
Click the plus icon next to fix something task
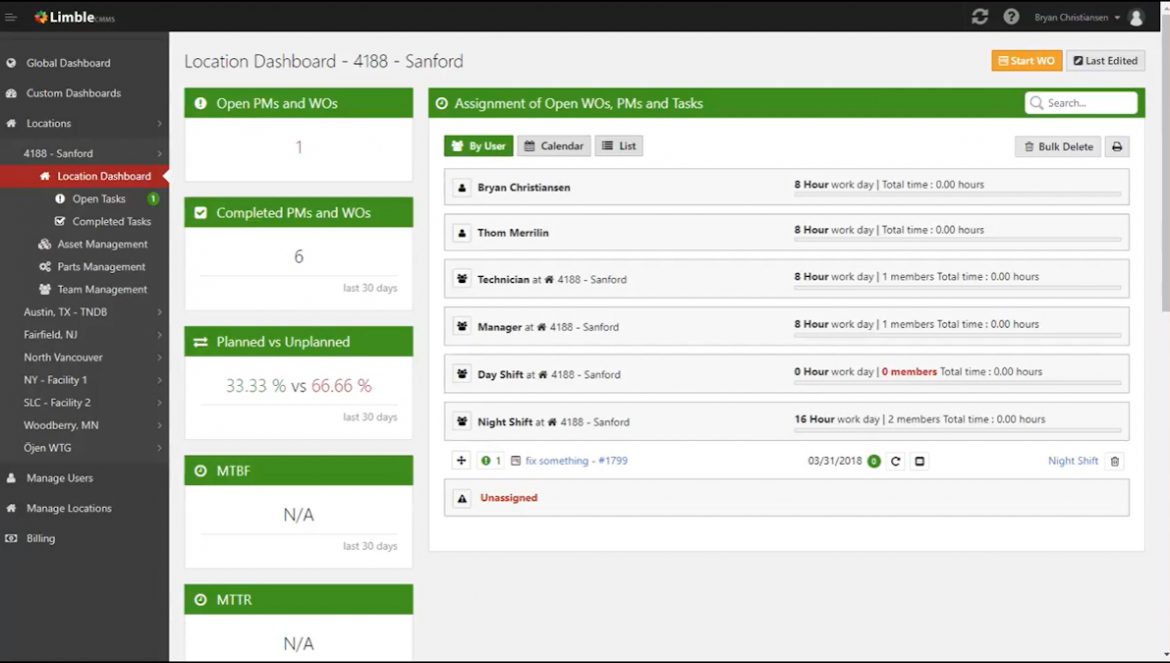(x=461, y=461)
